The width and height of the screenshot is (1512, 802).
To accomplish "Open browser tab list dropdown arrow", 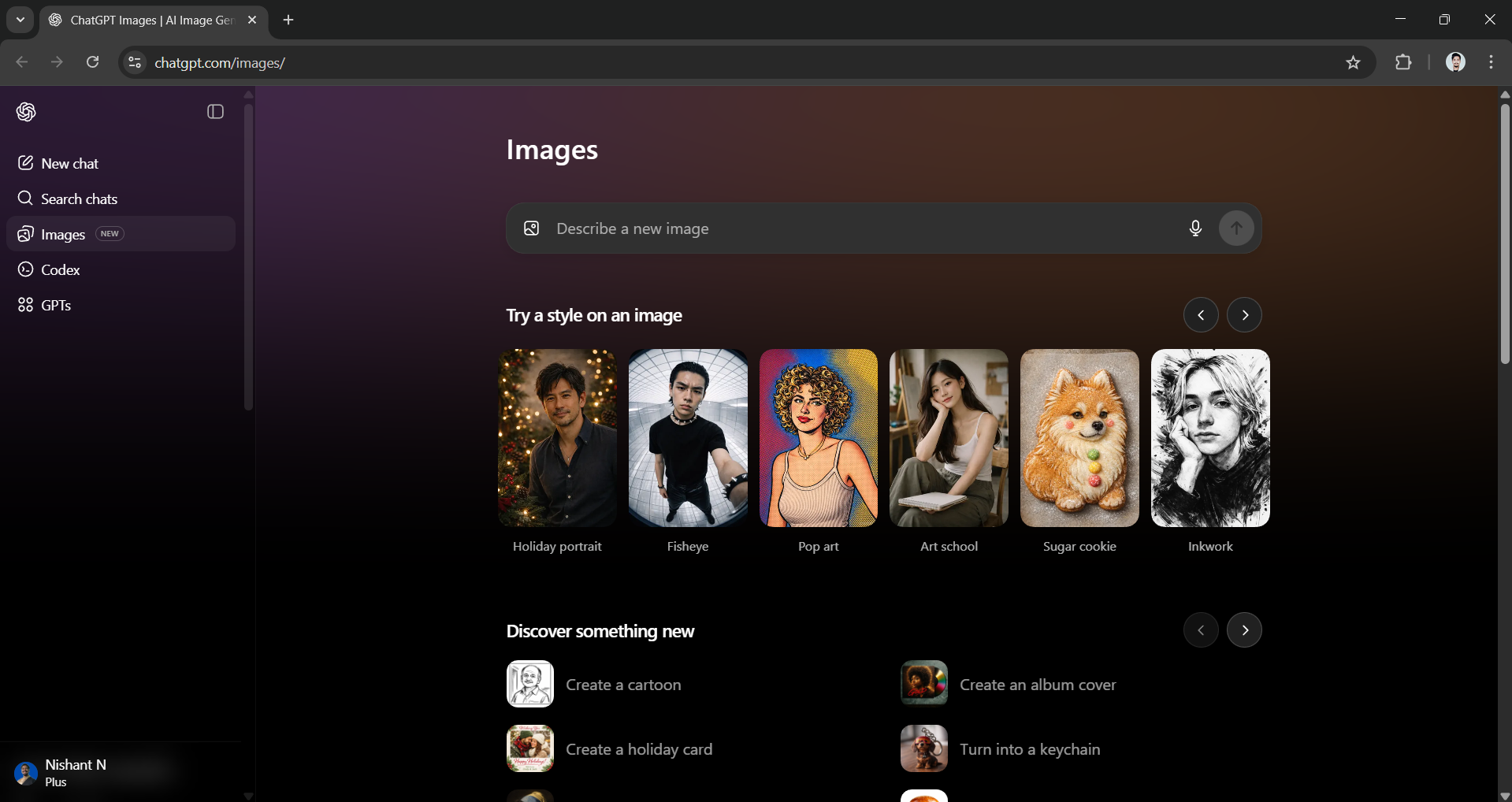I will 20,20.
